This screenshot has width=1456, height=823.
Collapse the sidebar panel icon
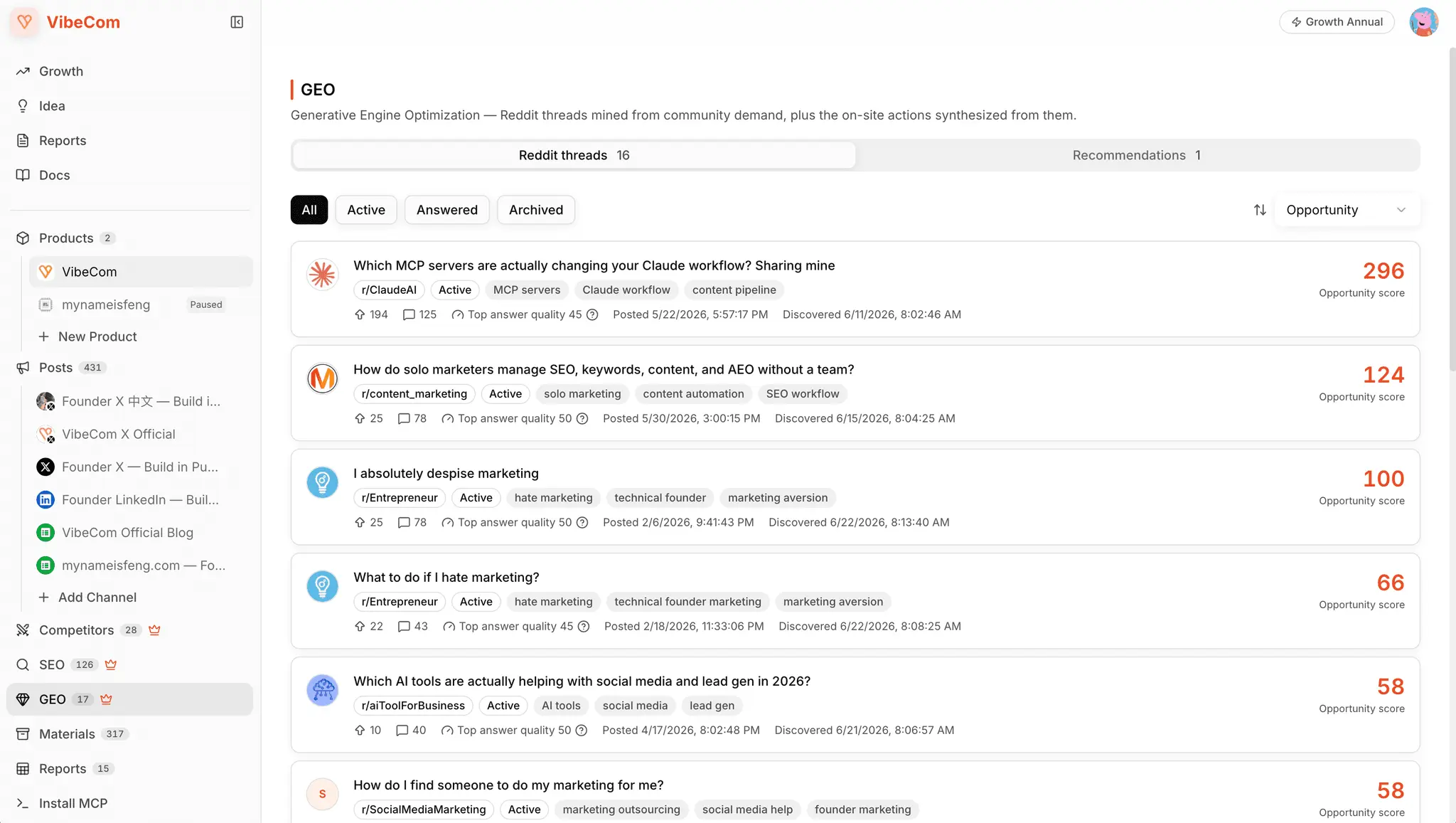pos(237,22)
